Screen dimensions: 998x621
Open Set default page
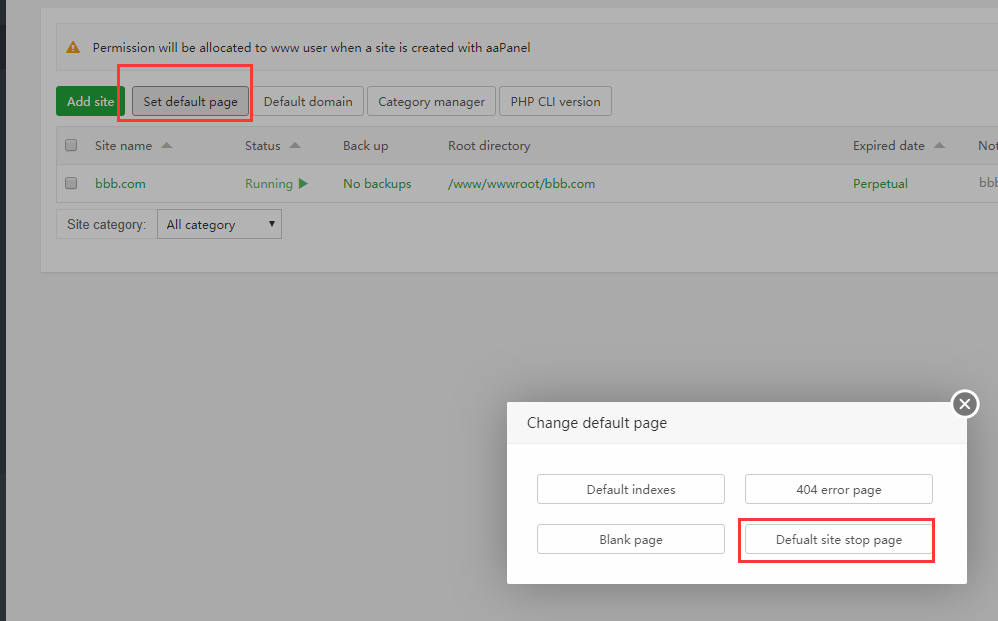tap(190, 101)
